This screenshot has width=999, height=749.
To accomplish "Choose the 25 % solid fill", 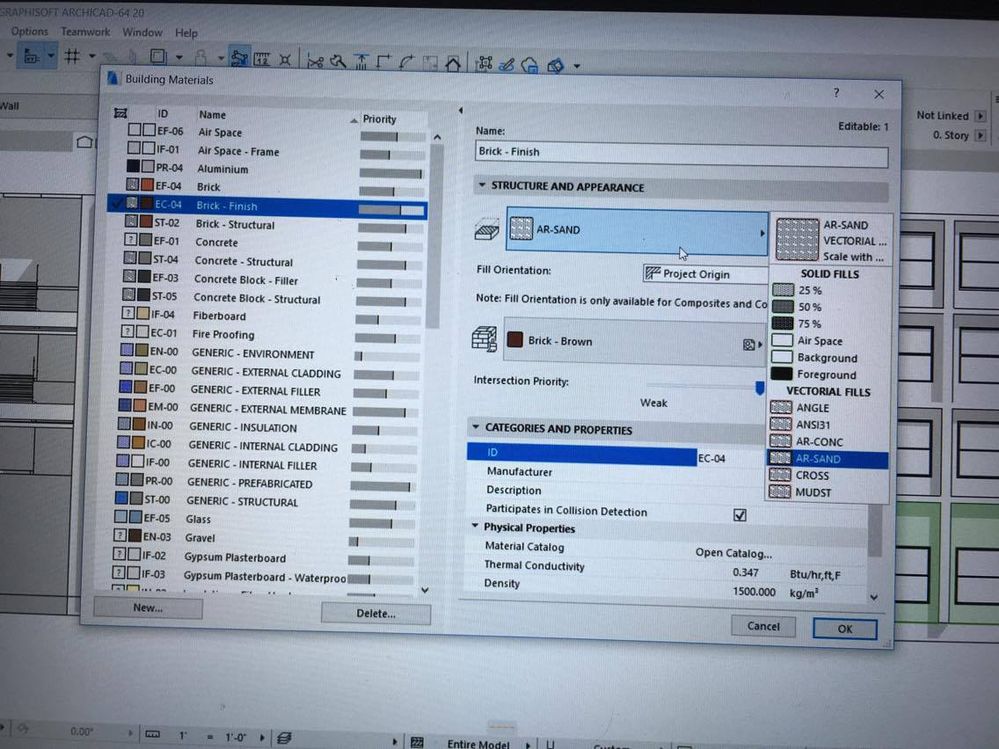I will 828,290.
